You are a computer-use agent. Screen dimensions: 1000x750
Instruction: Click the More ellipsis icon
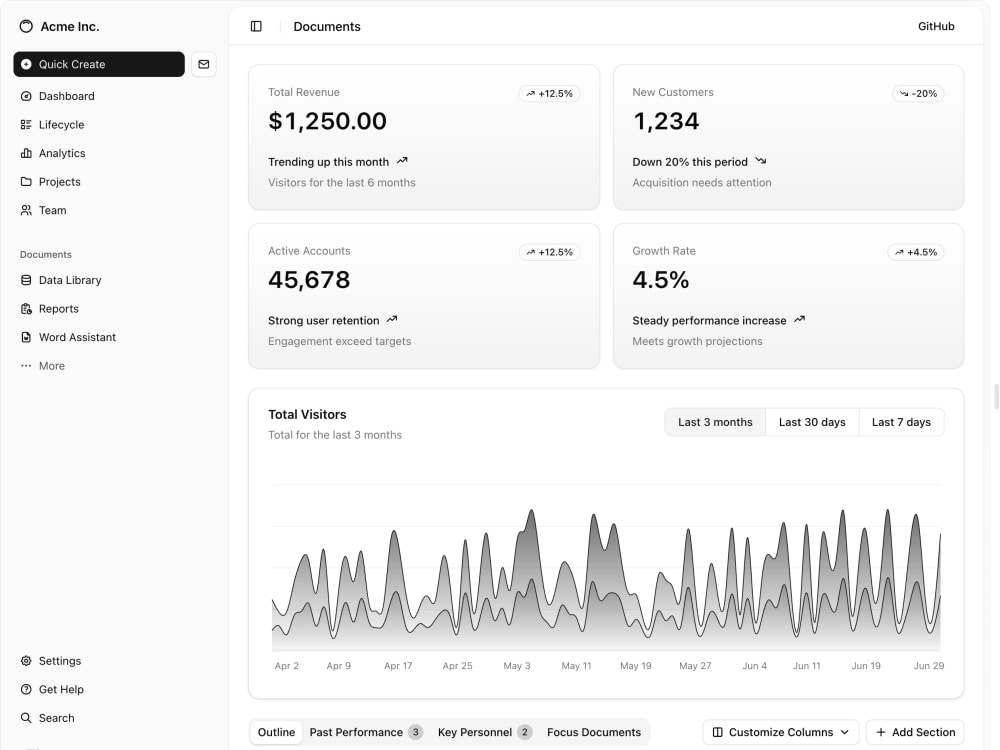26,366
